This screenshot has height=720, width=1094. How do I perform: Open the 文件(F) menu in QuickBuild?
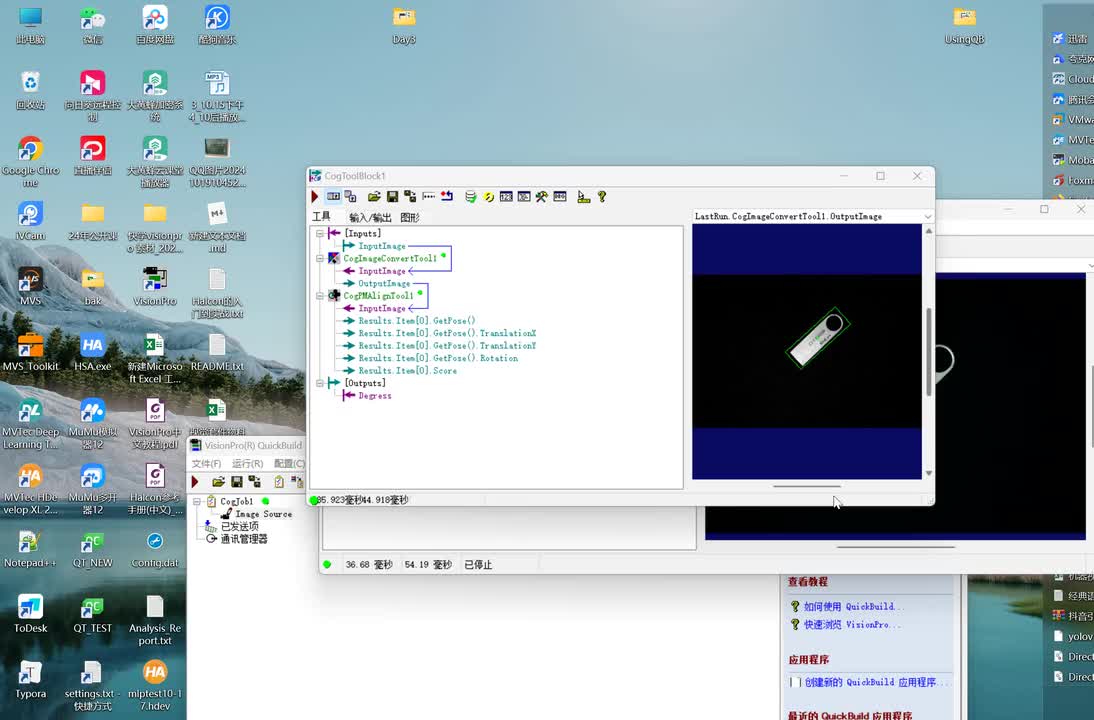coord(206,464)
